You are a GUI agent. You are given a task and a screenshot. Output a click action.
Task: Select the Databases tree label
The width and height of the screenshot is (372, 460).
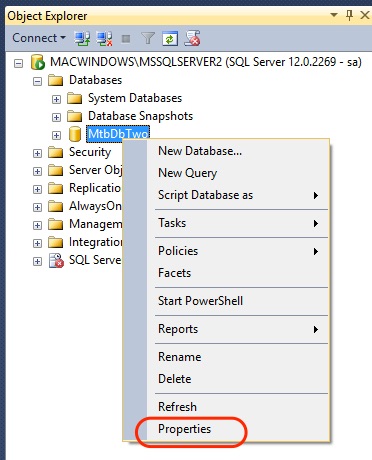95,80
